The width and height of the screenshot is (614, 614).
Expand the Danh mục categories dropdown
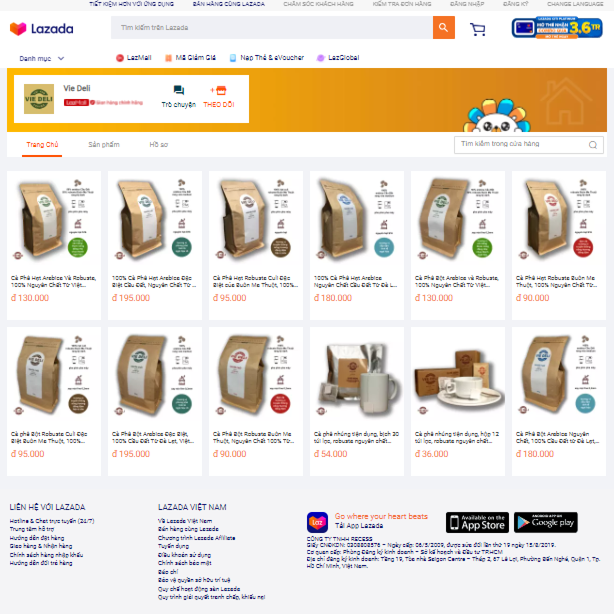[42, 58]
